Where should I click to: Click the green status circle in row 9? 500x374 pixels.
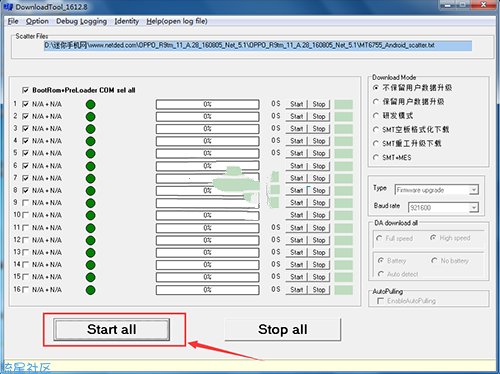click(90, 203)
